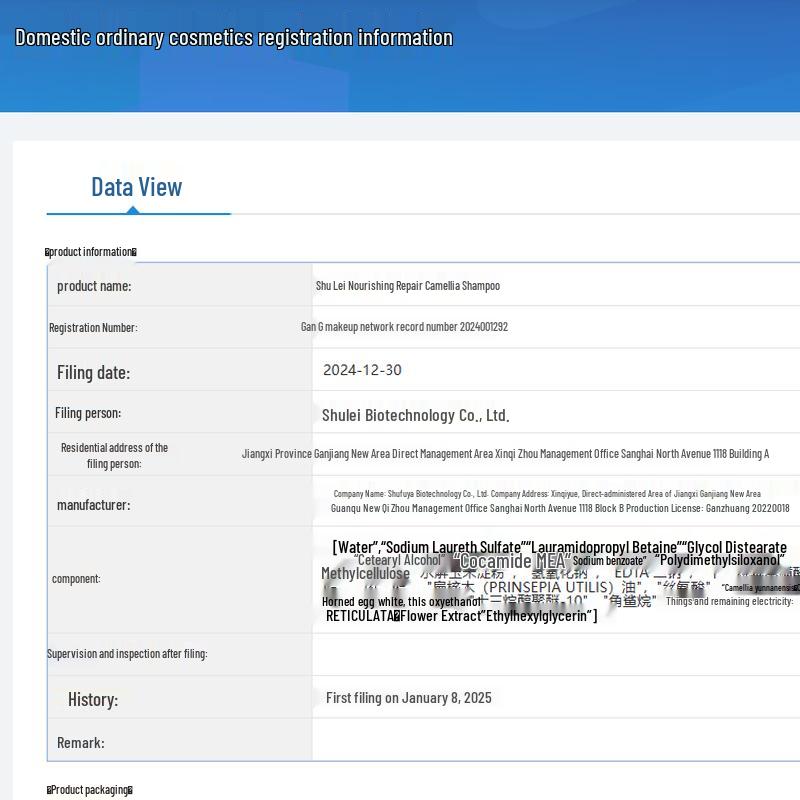Click the 'Registration Number:' row label
The width and height of the screenshot is (800, 800).
93,328
